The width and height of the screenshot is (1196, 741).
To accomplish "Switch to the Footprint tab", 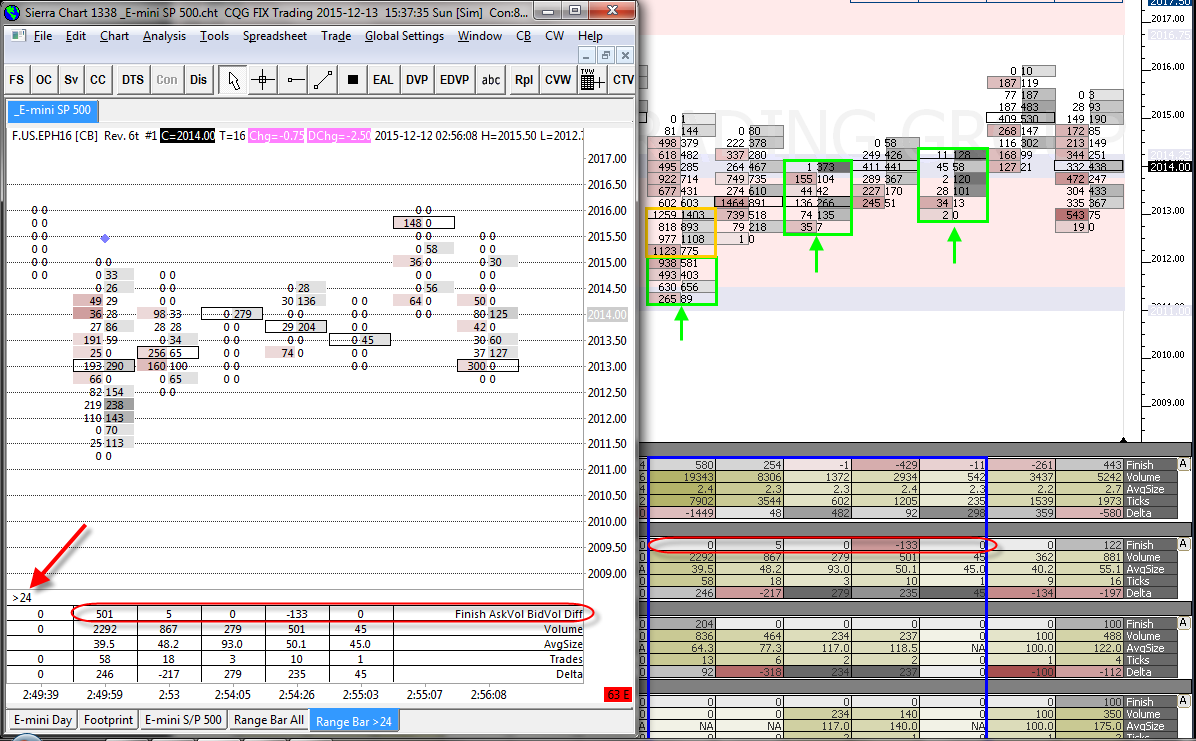I will click(108, 720).
